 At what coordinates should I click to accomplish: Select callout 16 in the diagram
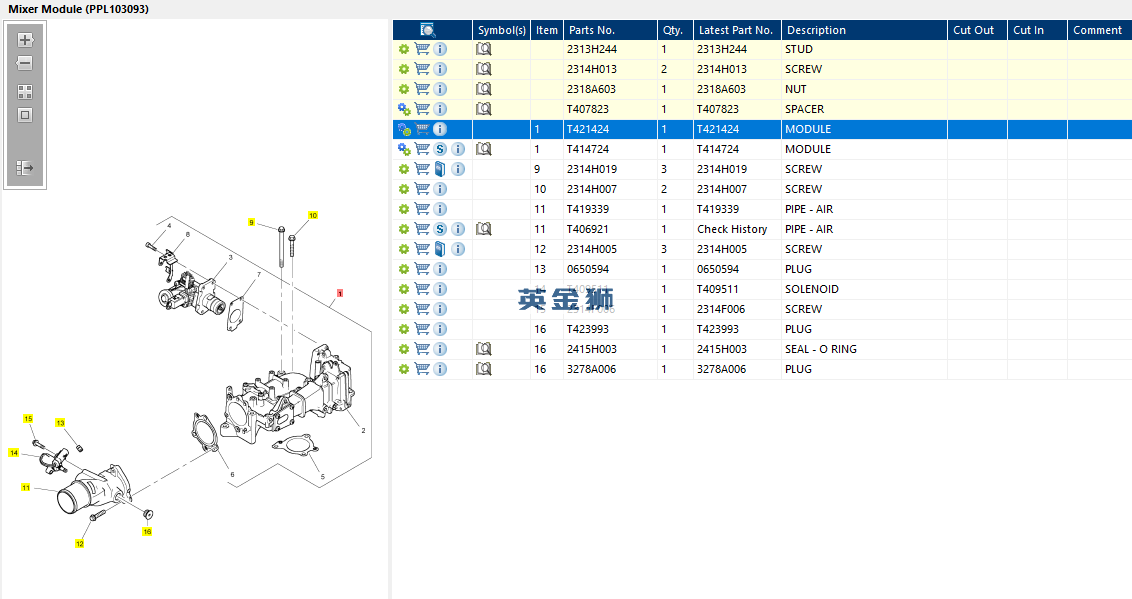[147, 531]
